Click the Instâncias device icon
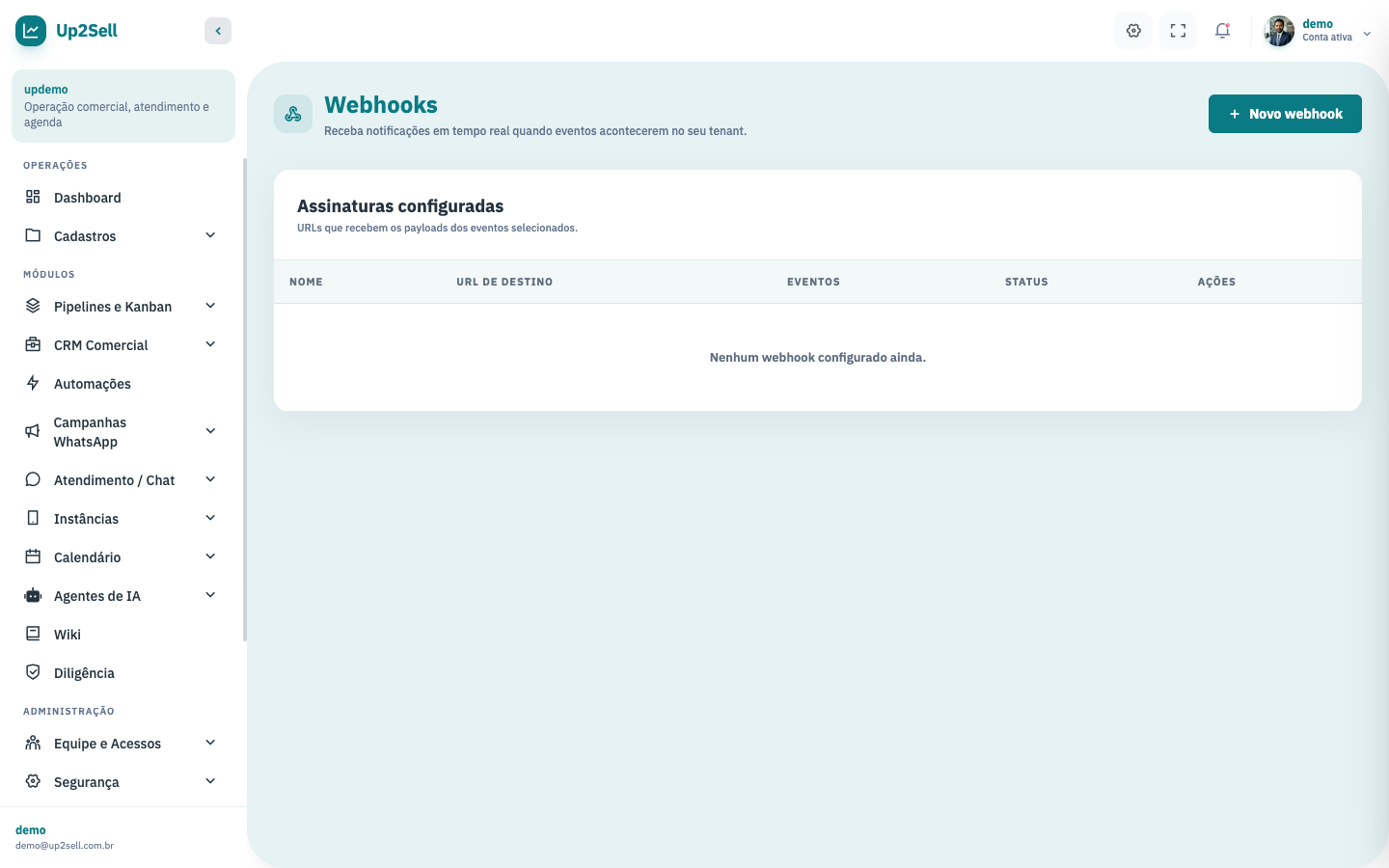1389x868 pixels. 33,518
